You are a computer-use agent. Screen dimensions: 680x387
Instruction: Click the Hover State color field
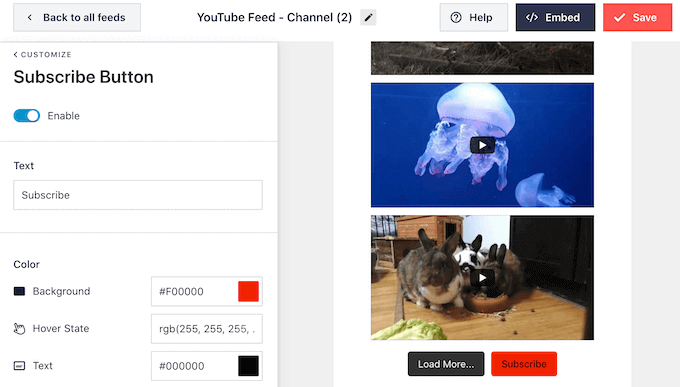tap(207, 329)
